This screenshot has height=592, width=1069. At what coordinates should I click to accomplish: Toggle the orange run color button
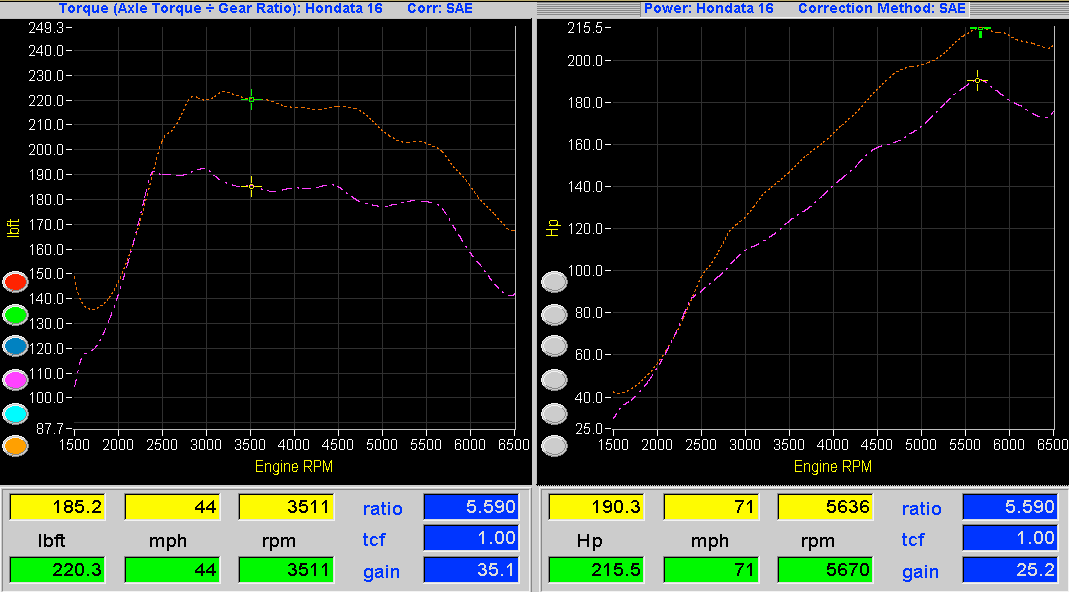coord(15,446)
